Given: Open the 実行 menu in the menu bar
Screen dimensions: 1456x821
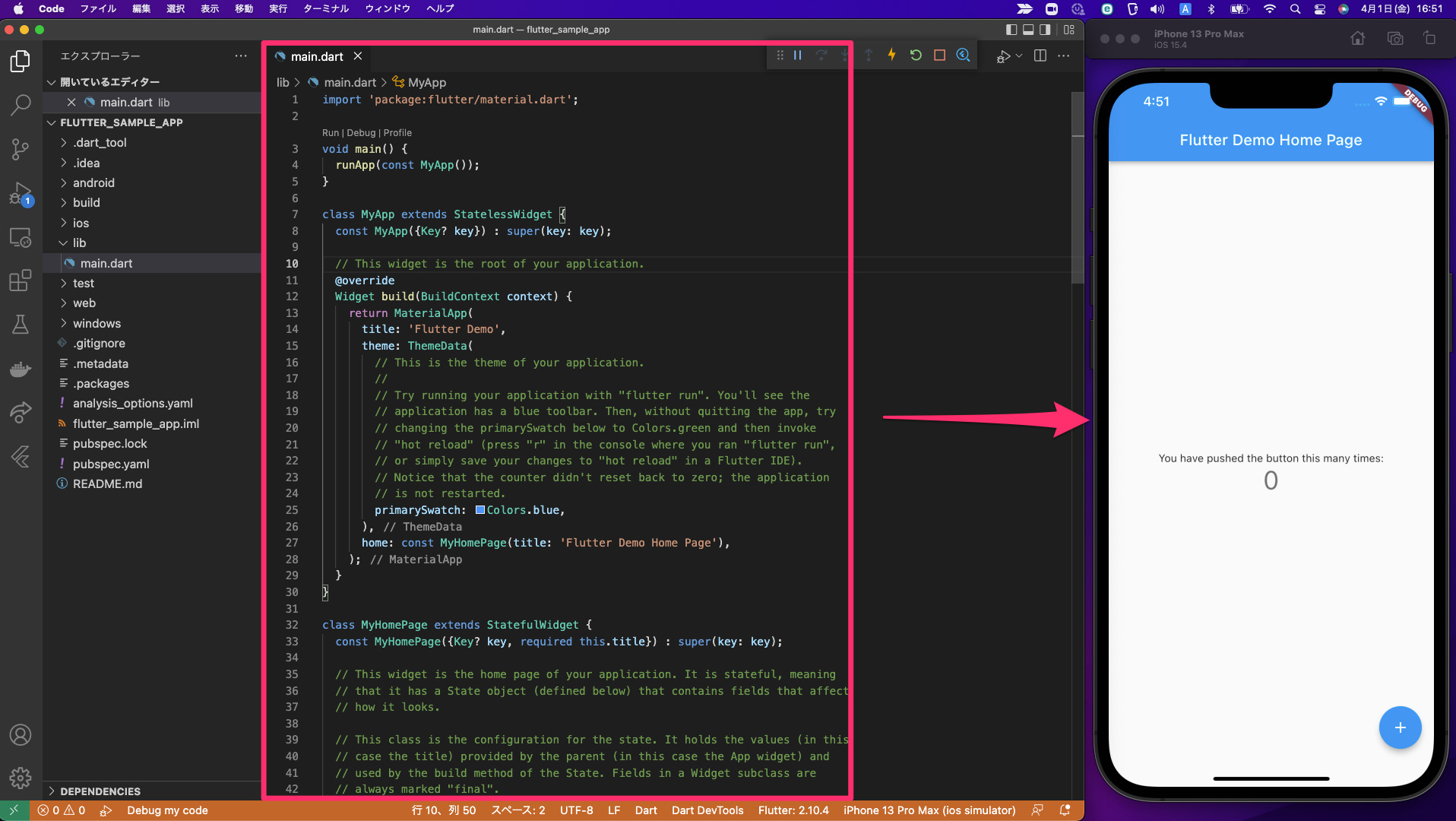Looking at the screenshot, I should (278, 9).
